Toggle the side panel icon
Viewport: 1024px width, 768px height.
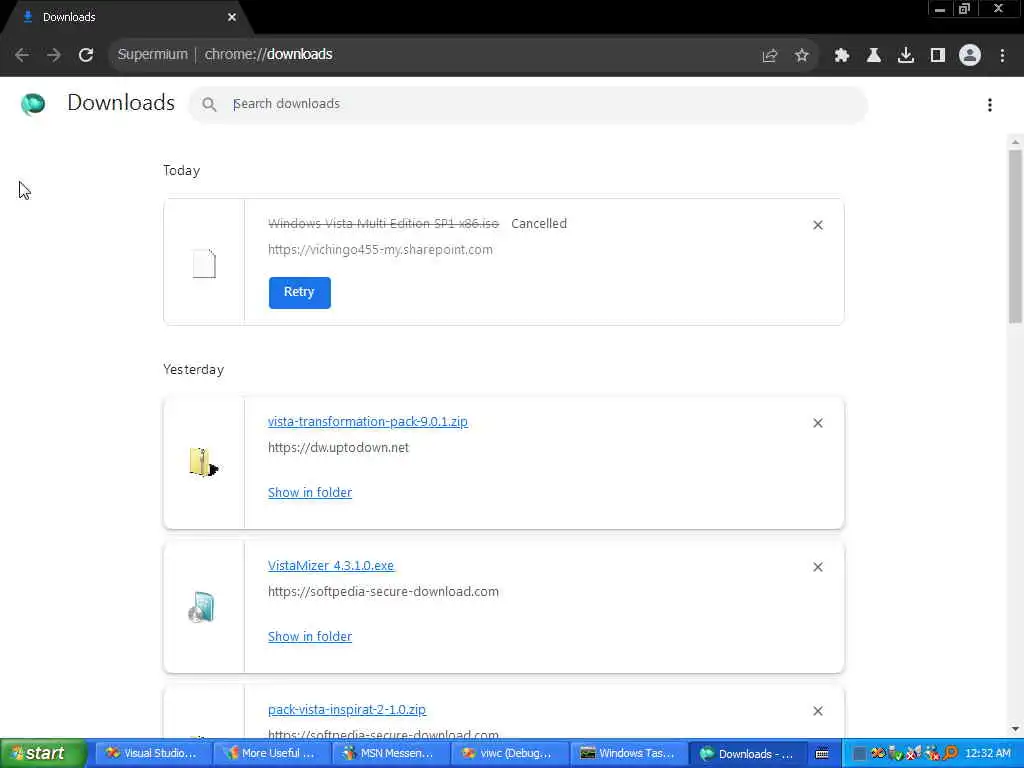click(938, 56)
